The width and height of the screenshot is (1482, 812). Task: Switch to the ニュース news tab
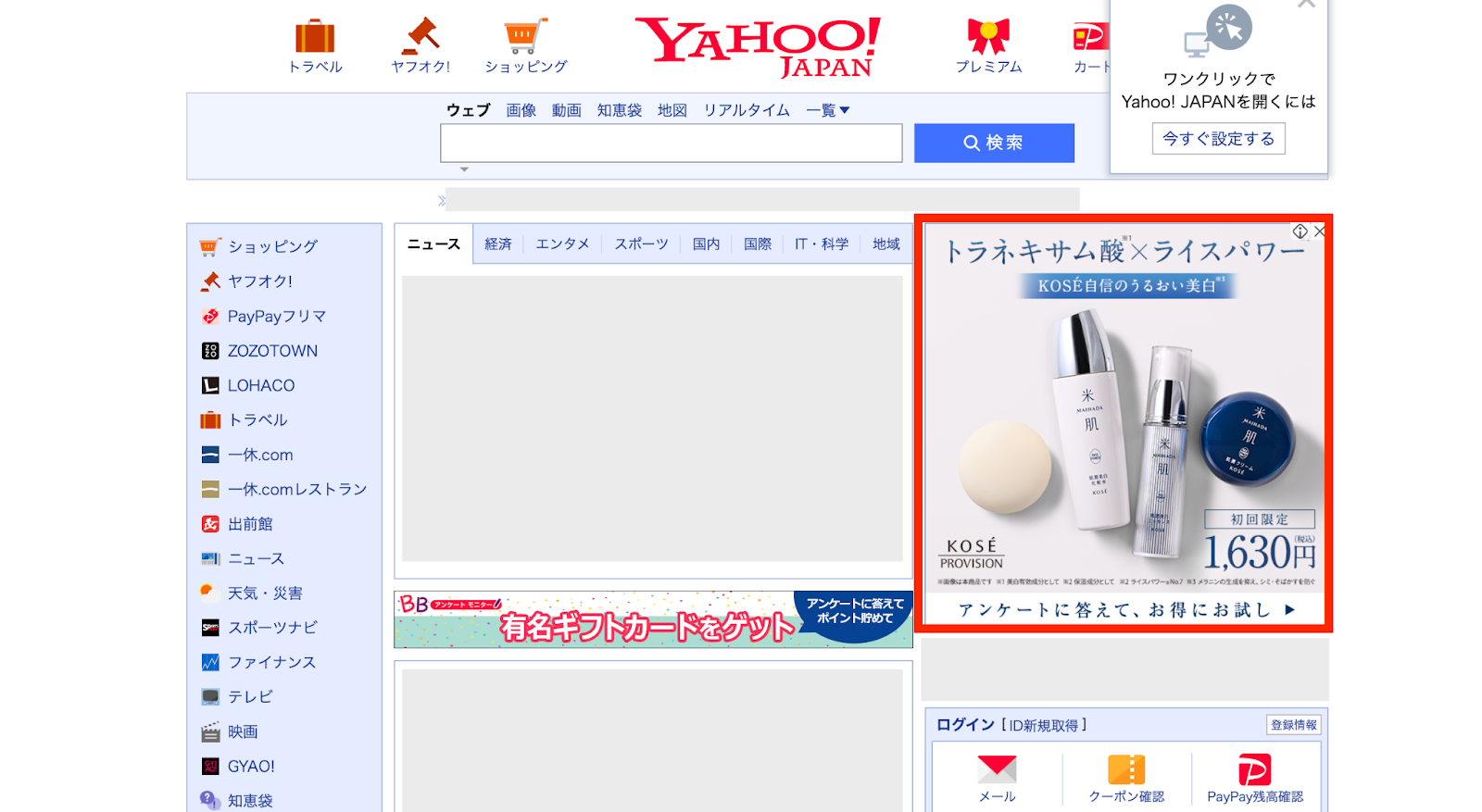tap(433, 244)
